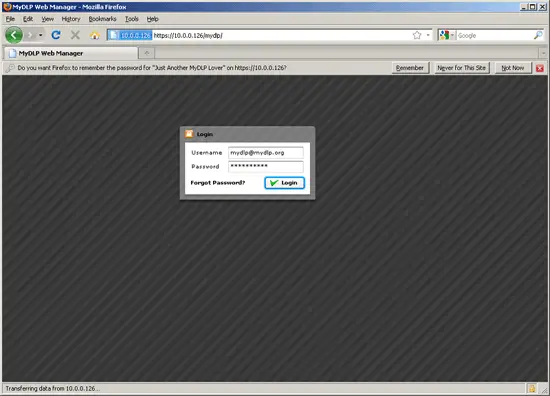550x396 pixels.
Task: Click the key icon in notification bar
Action: pos(10,68)
